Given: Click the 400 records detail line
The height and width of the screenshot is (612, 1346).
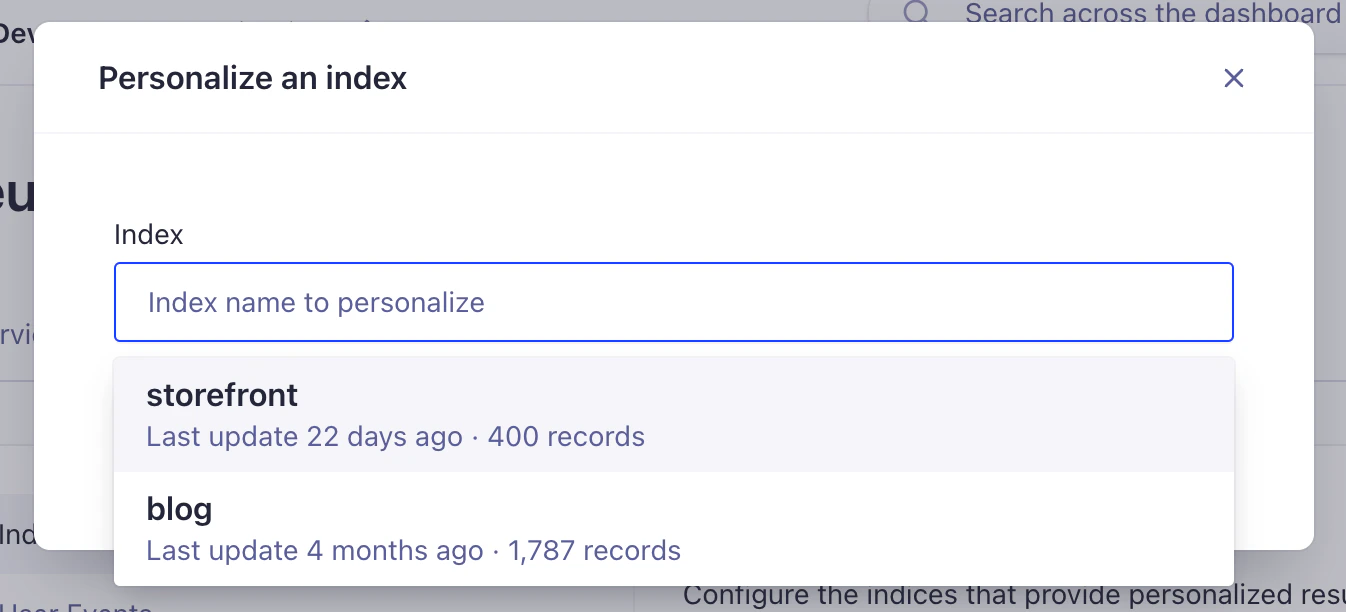Looking at the screenshot, I should pos(566,437).
